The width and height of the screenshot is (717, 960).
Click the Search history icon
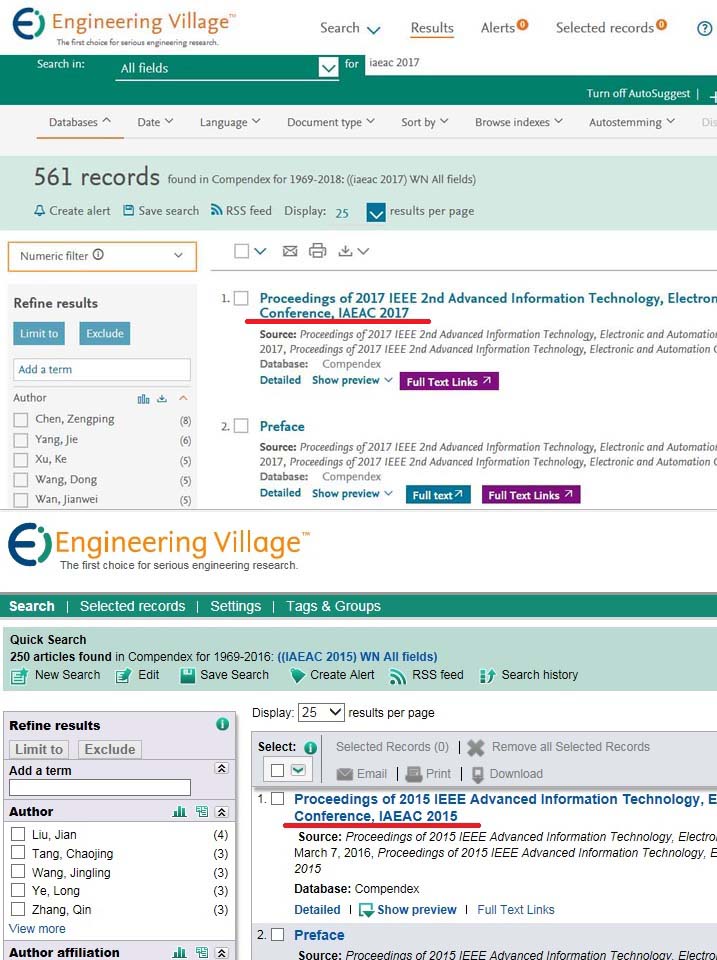click(x=488, y=676)
